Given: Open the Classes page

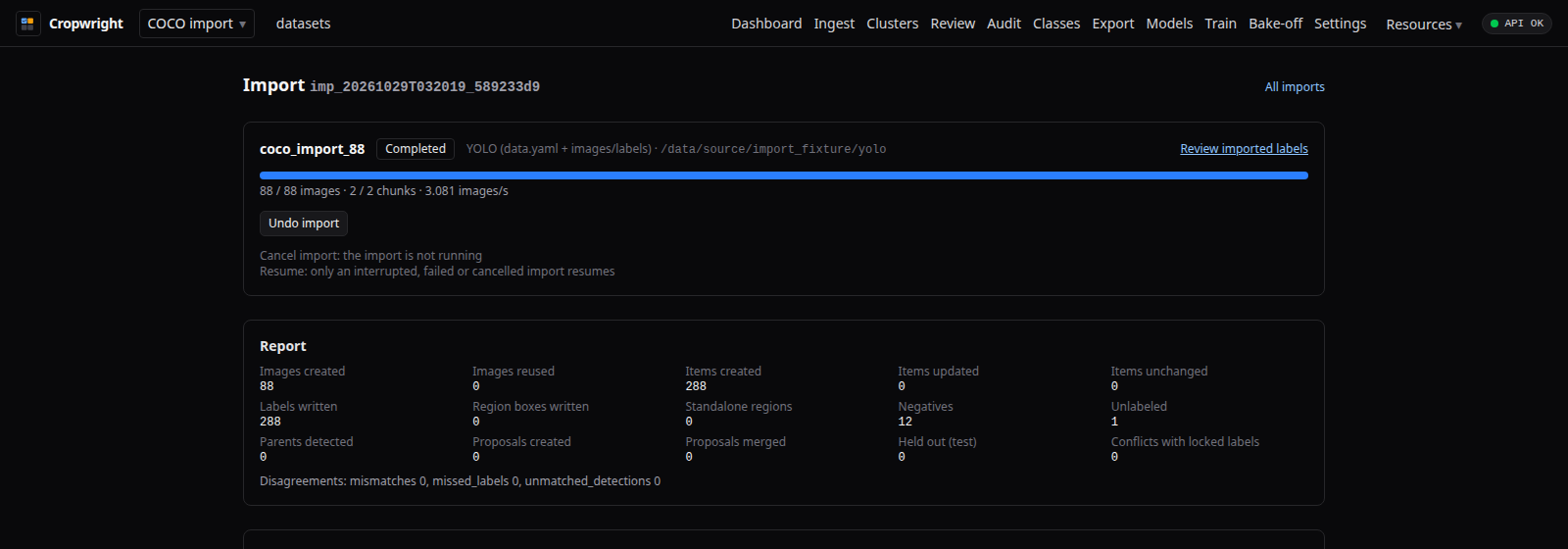Looking at the screenshot, I should tap(1056, 24).
